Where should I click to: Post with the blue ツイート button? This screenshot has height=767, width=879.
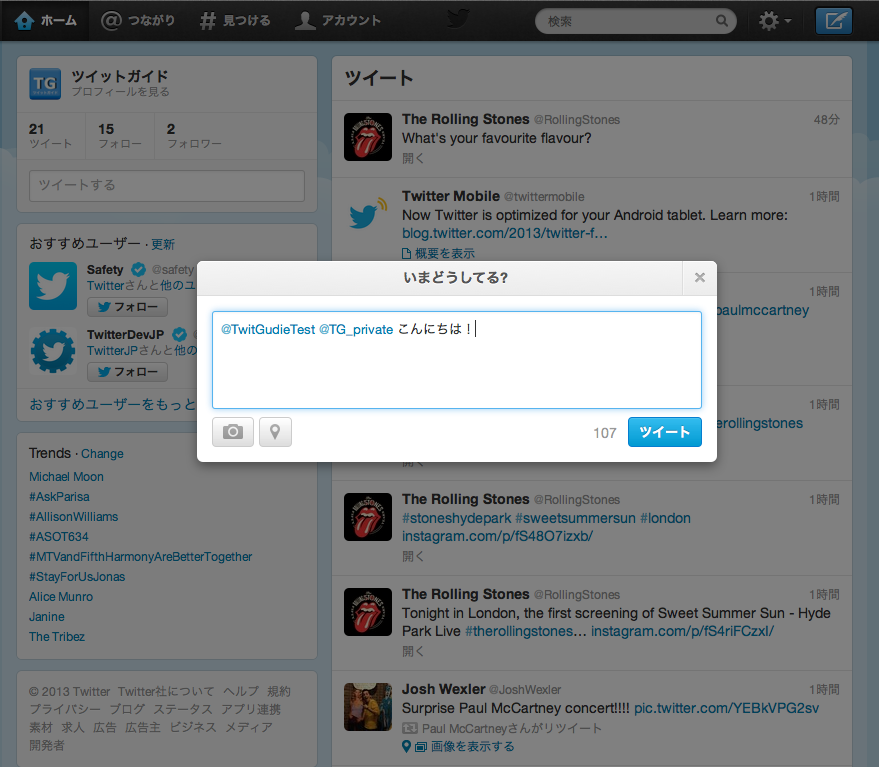coord(665,432)
